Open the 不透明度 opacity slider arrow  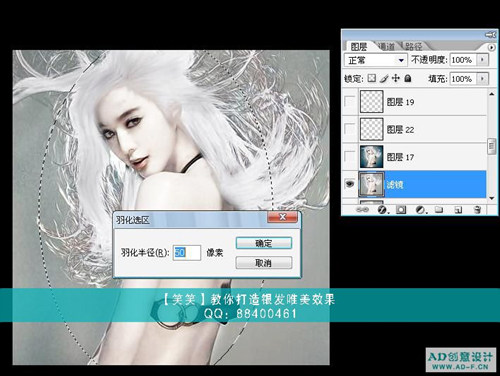point(482,60)
